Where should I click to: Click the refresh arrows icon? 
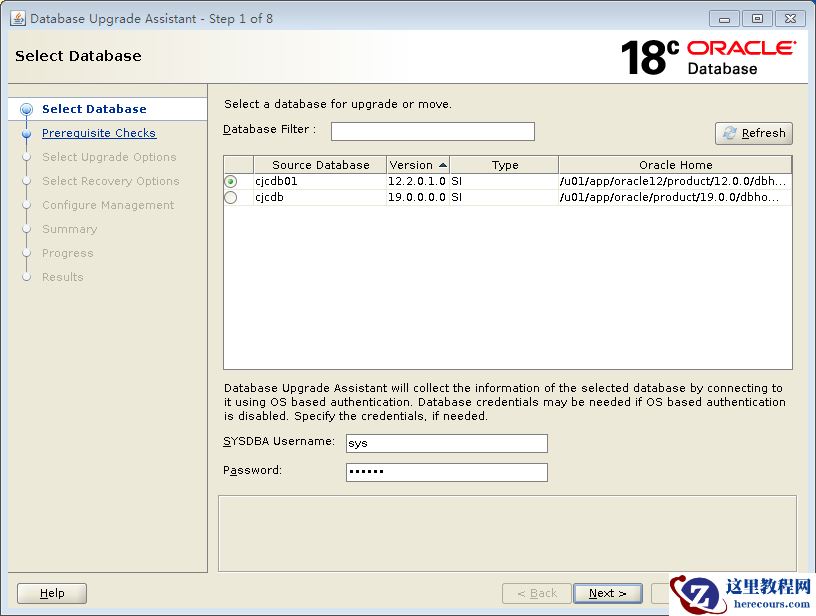tap(730, 133)
